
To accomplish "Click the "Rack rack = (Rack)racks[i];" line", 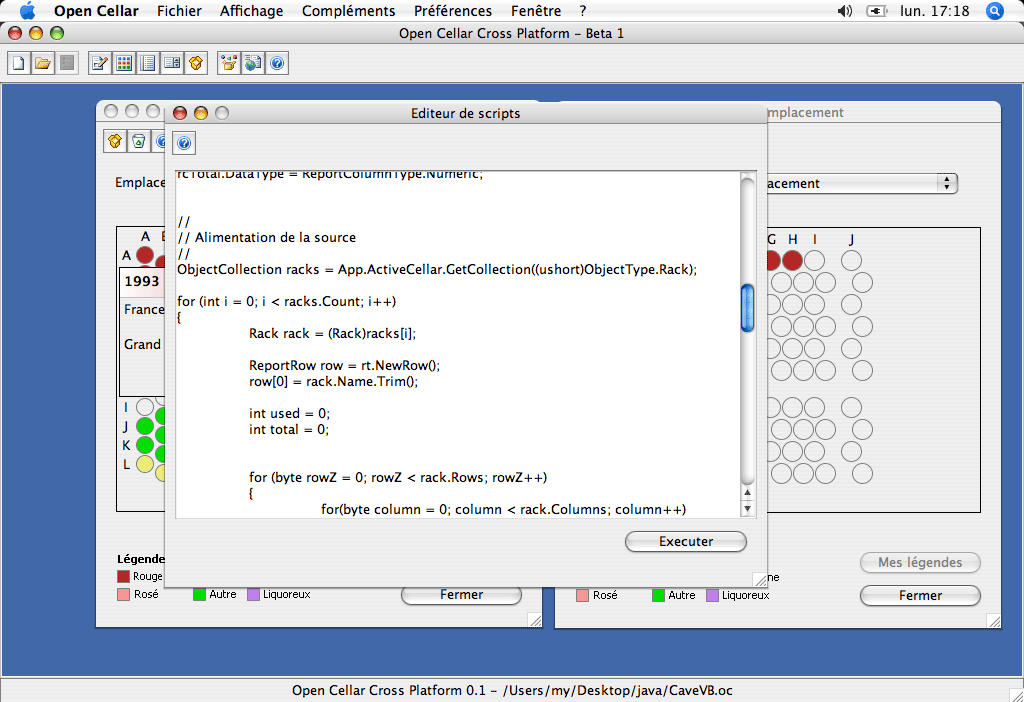I will click(x=332, y=334).
